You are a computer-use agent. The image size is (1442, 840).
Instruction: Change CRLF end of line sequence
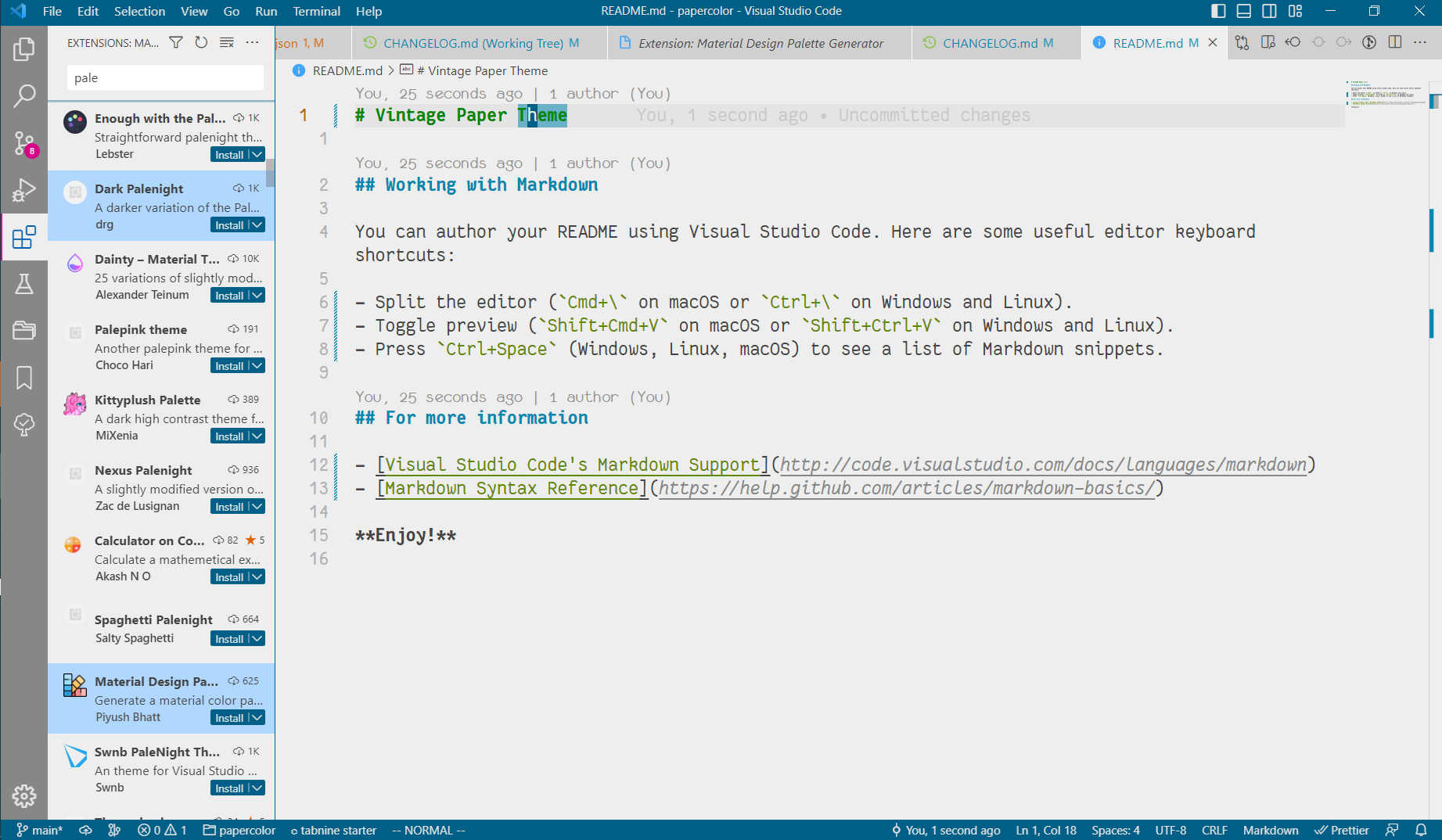tap(1214, 830)
